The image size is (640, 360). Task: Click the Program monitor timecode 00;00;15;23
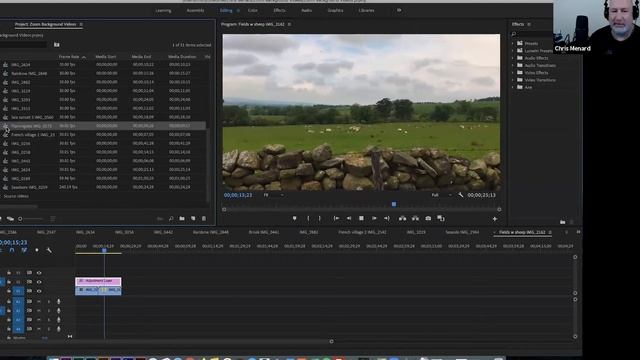coord(238,195)
